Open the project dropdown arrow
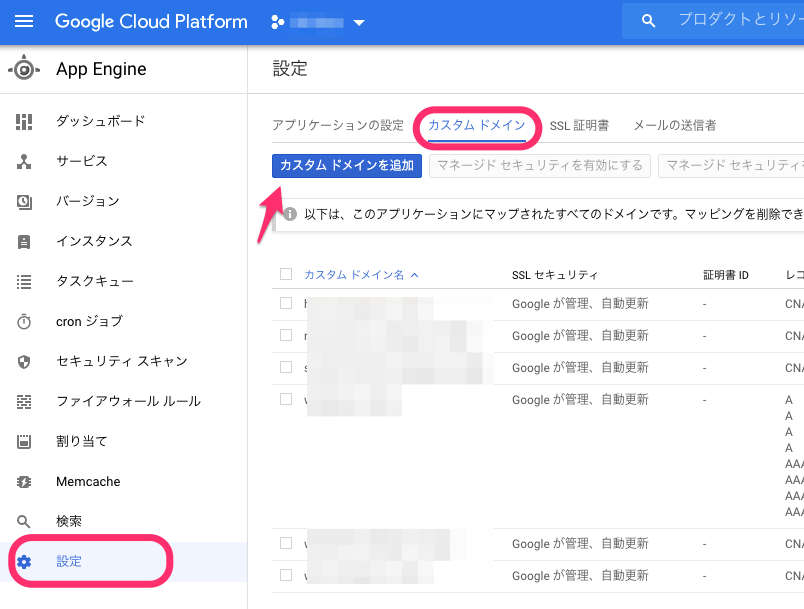The width and height of the screenshot is (804, 609). click(359, 23)
